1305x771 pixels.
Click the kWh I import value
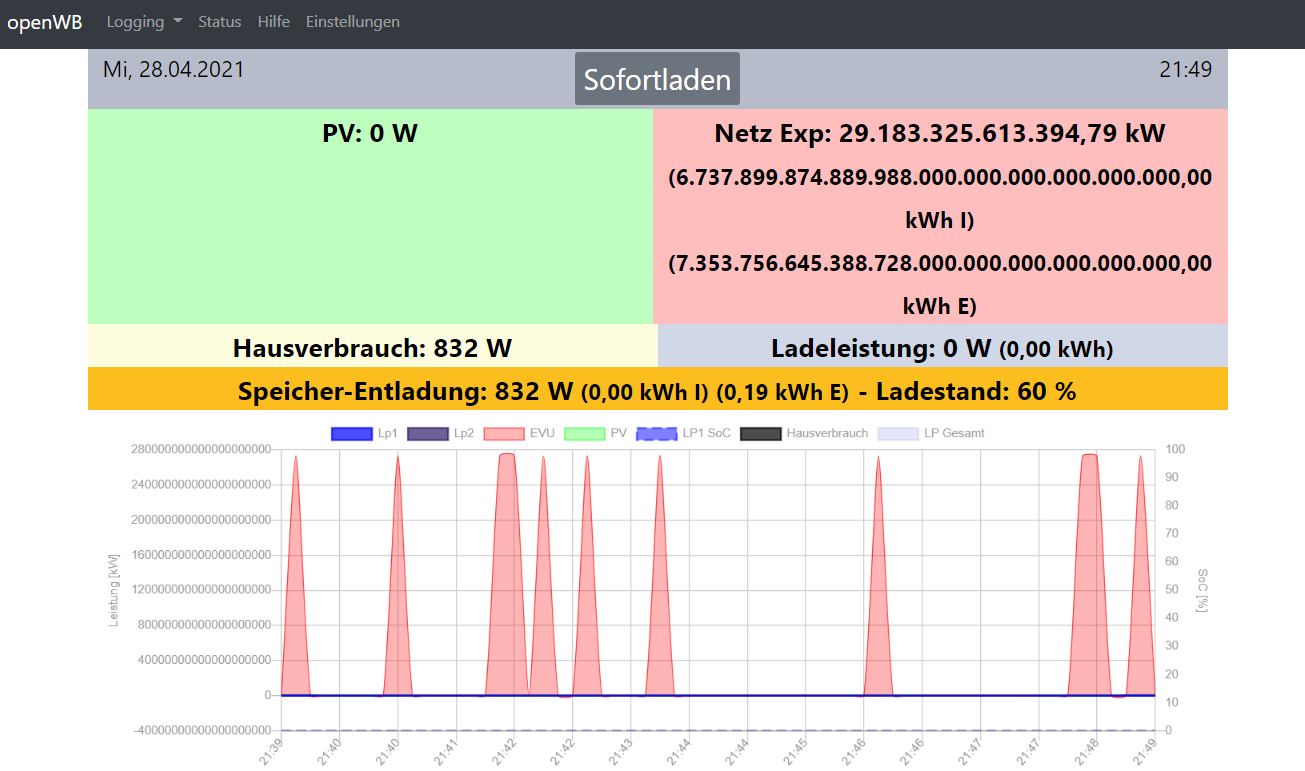point(940,199)
